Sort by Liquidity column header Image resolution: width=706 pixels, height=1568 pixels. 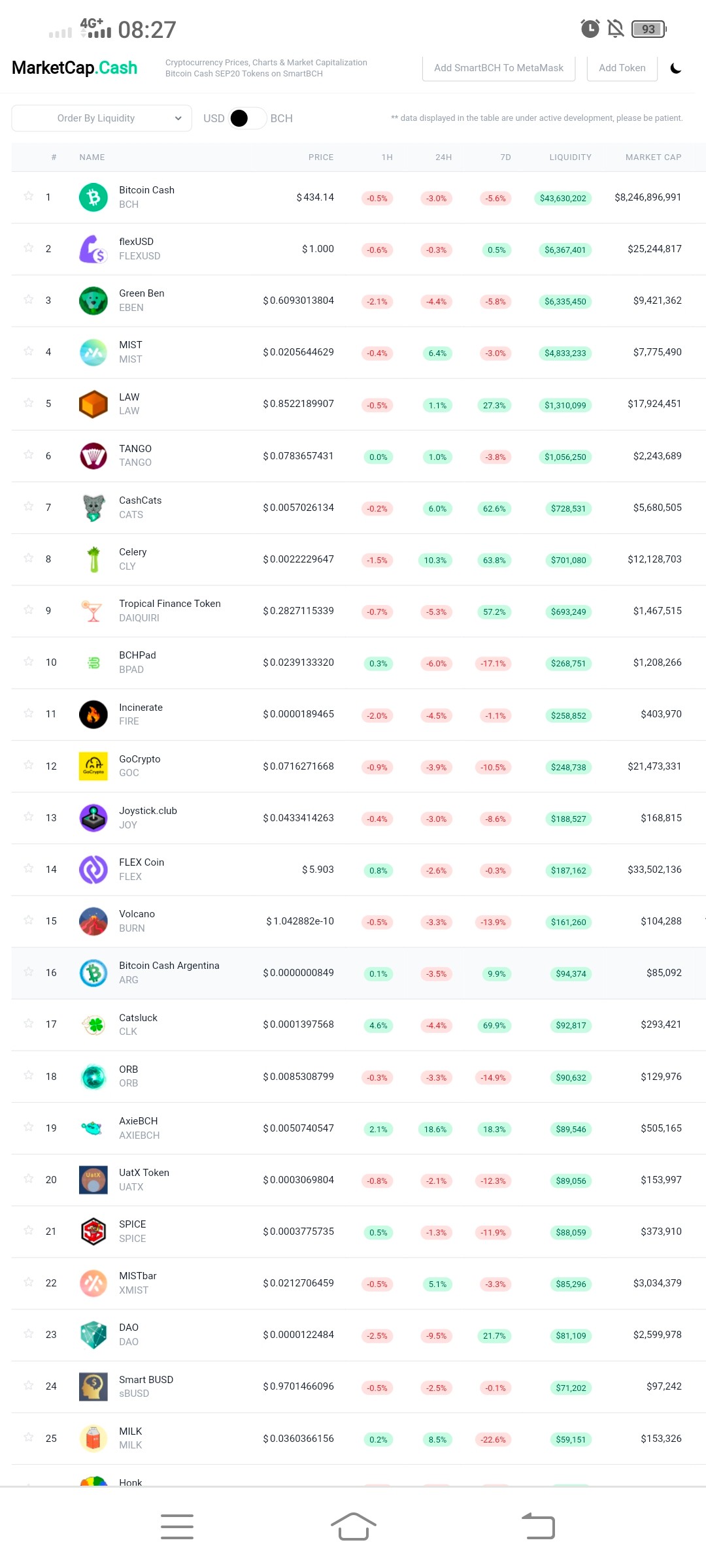point(570,157)
